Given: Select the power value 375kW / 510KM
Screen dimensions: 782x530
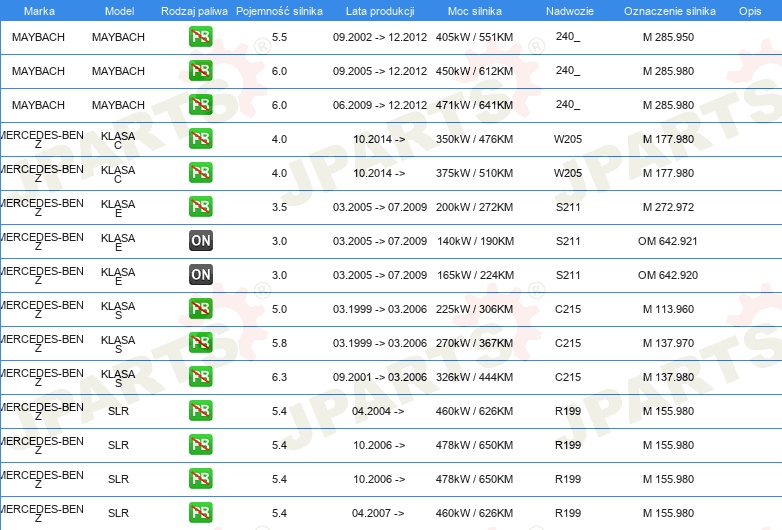Looking at the screenshot, I should tap(474, 173).
